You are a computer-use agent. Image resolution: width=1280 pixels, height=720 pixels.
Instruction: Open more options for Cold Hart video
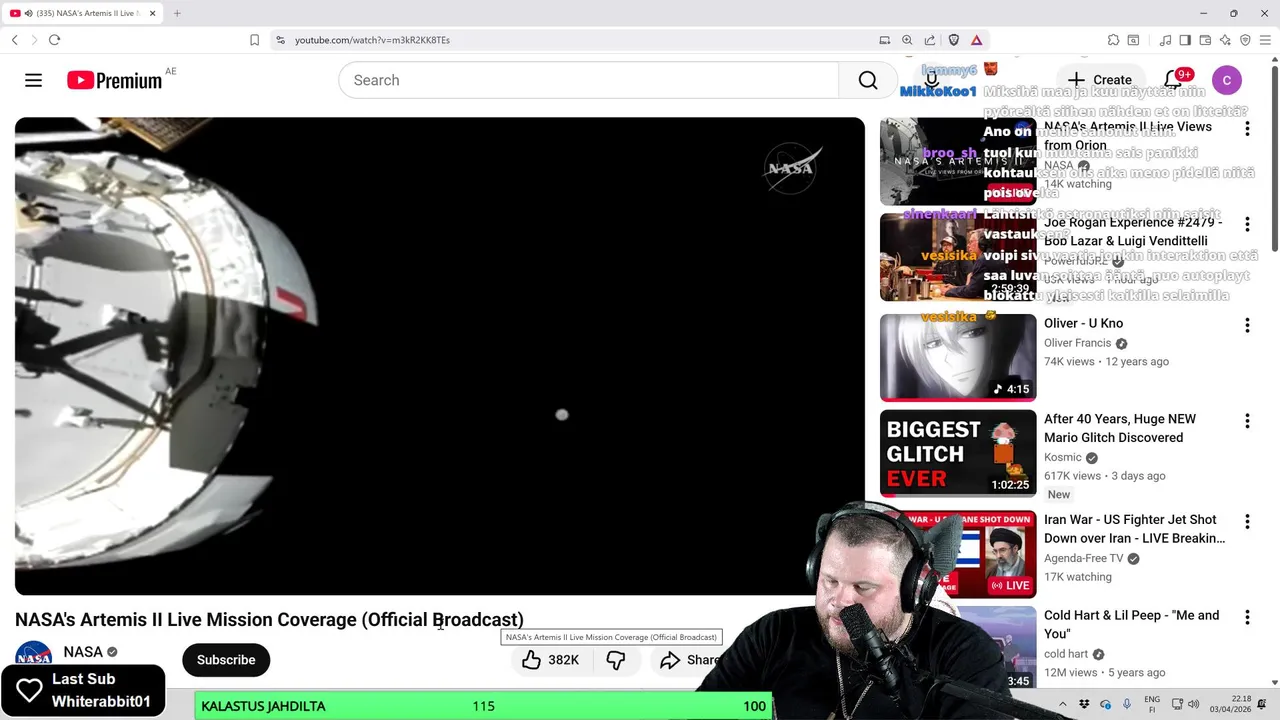point(1247,617)
